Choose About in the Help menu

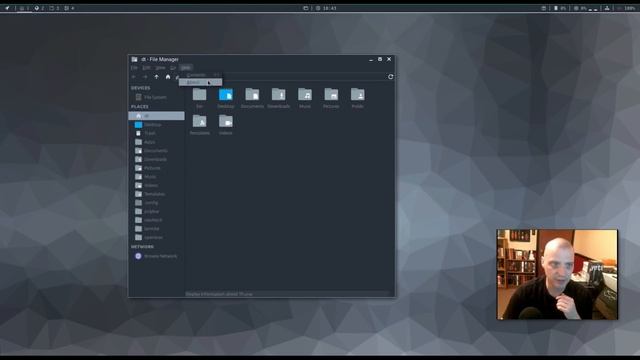click(200, 82)
